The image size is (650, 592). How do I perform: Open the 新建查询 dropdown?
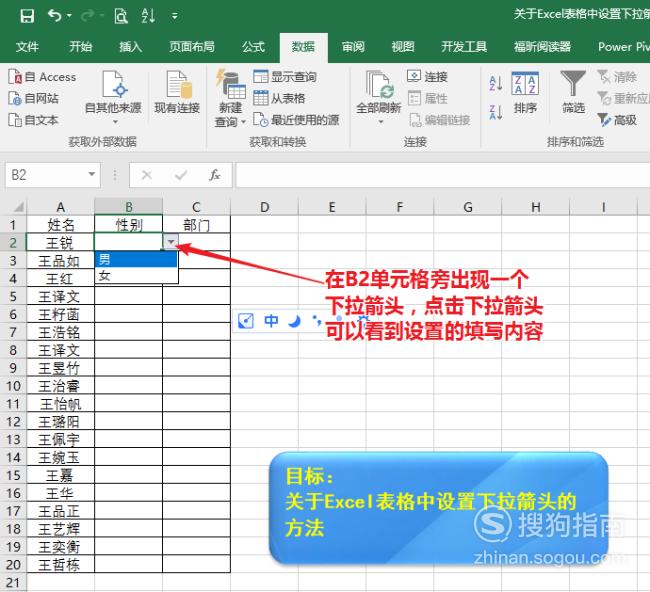[230, 98]
